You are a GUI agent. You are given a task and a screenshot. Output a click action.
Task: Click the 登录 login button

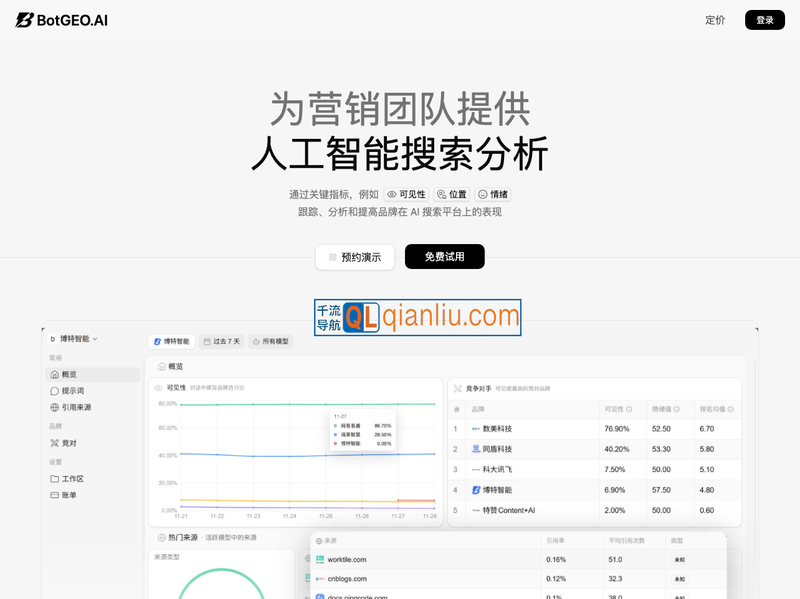click(x=765, y=20)
